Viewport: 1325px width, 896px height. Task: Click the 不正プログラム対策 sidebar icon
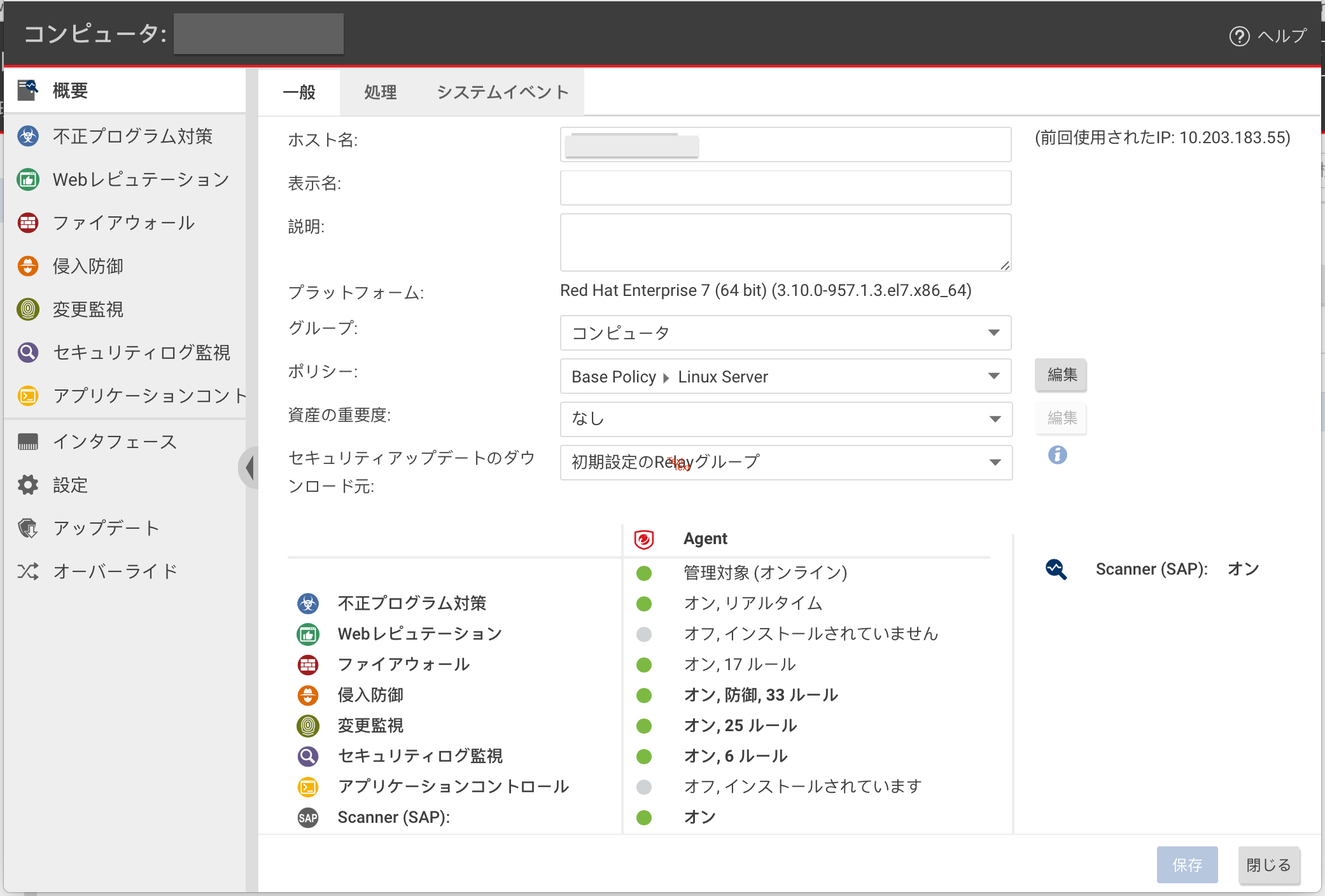coord(28,136)
